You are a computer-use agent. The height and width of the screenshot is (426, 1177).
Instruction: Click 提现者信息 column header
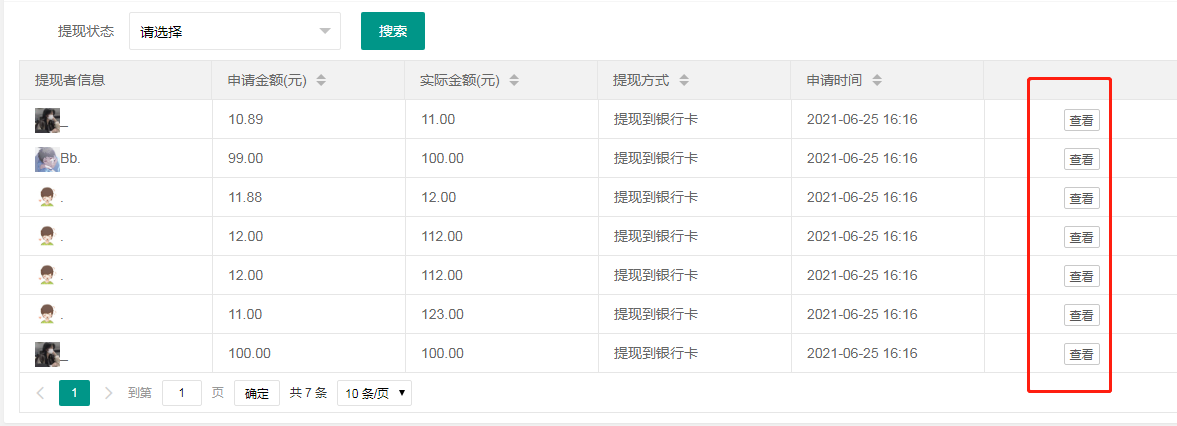coord(70,80)
